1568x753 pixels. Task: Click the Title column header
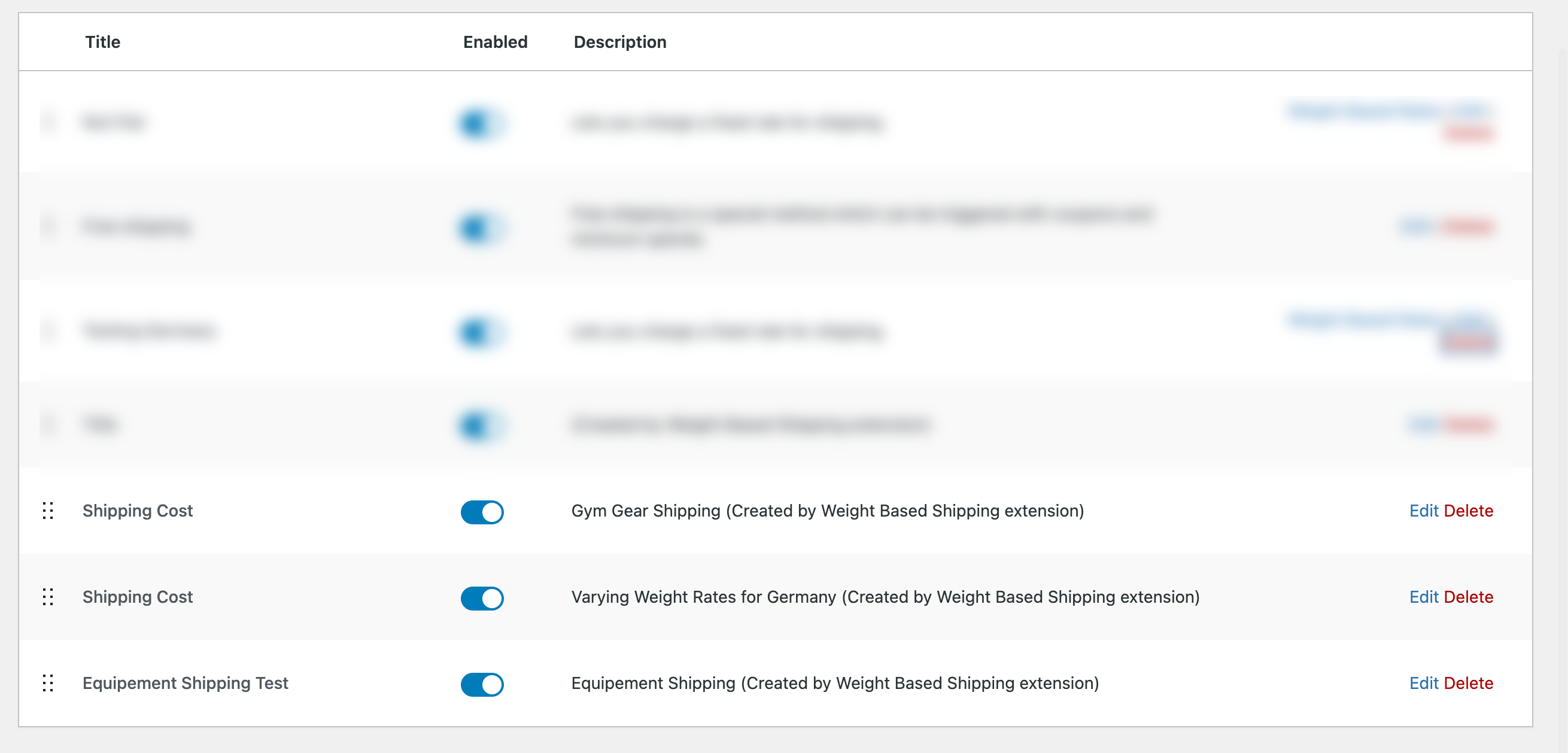pos(103,42)
